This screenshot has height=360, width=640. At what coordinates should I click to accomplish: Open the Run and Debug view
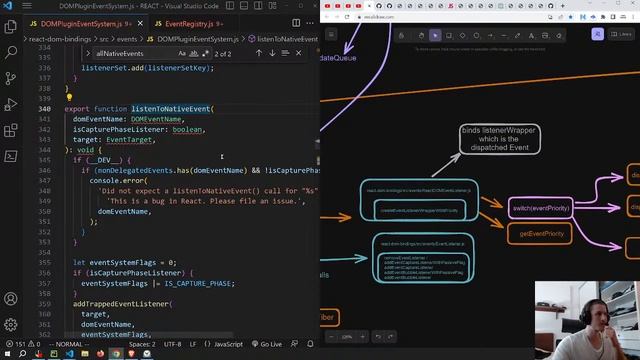click(x=11, y=104)
